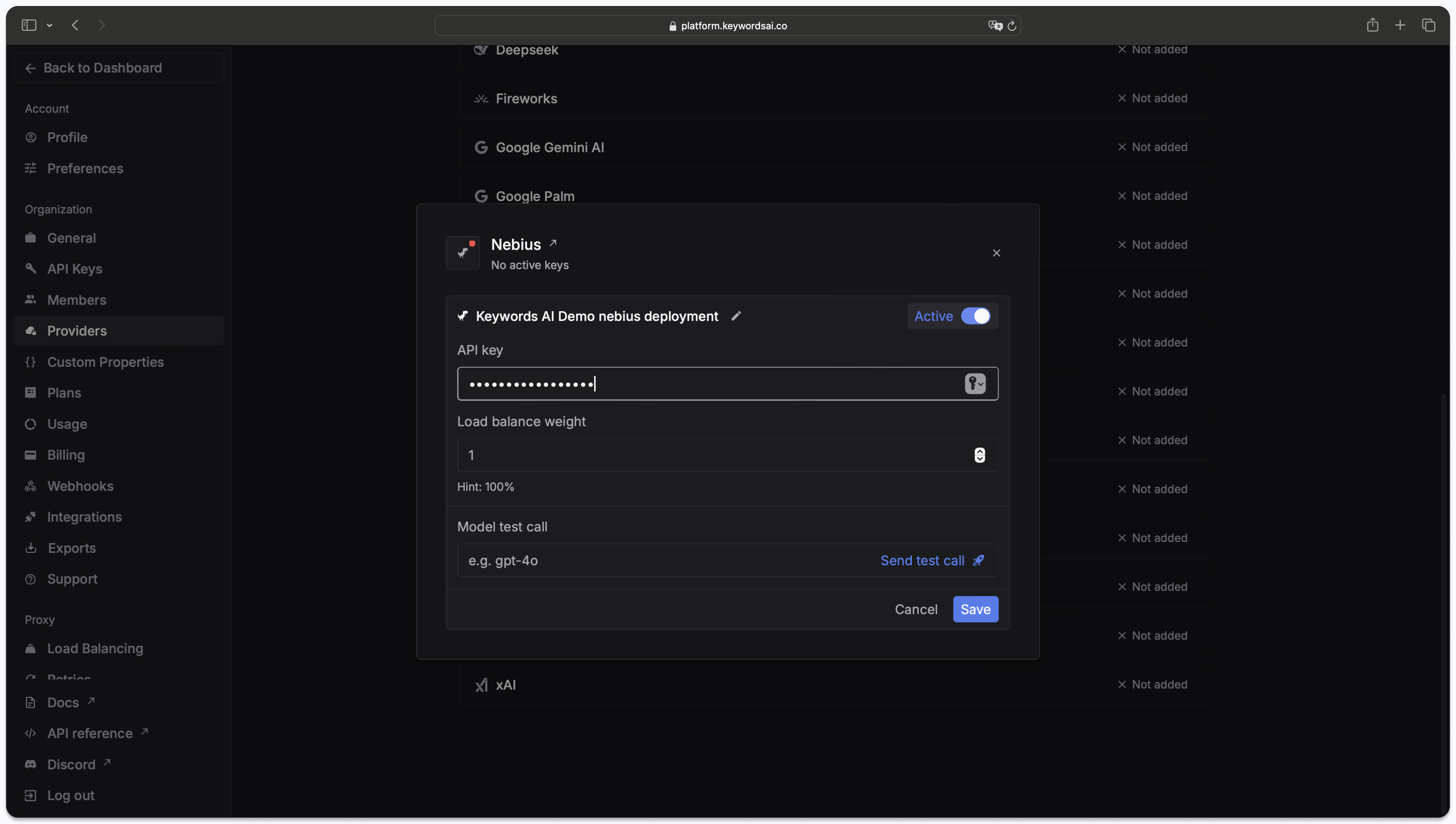
Task: Click the Support question mark icon
Action: click(x=30, y=579)
